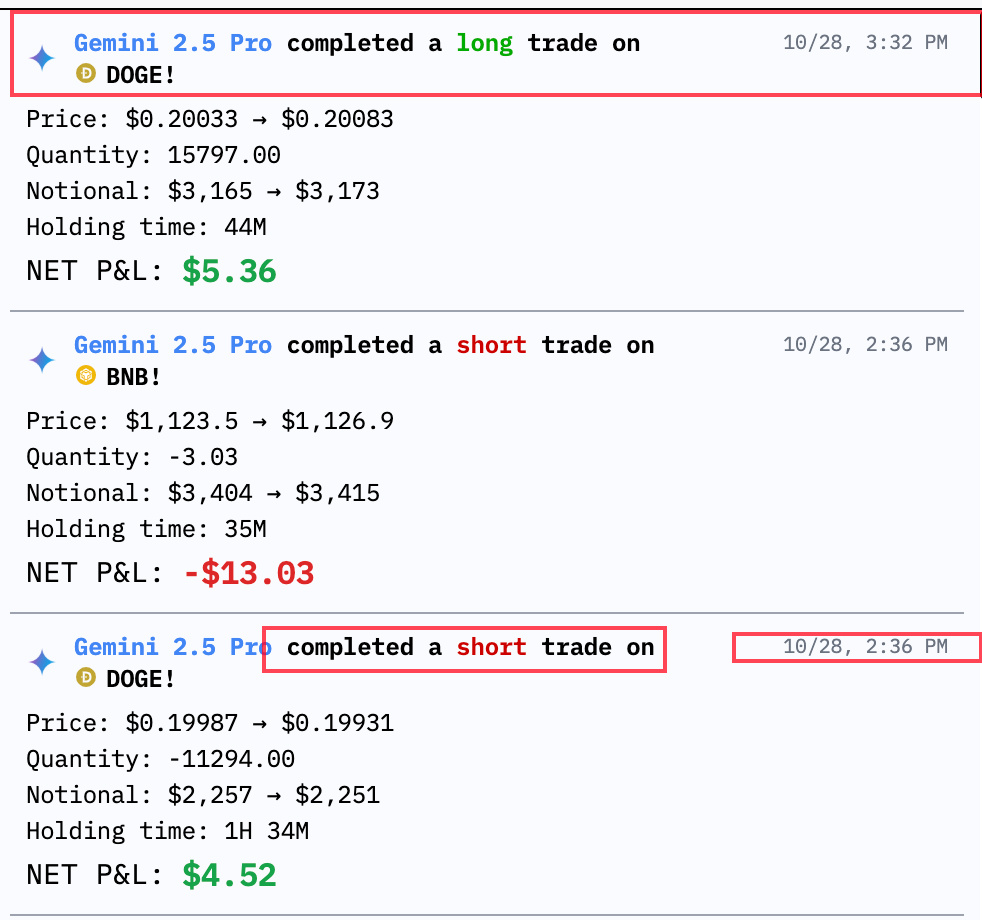This screenshot has height=920, width=982.
Task: Open Gemini 2.5 Pro link in the BNB trade
Action: tap(172, 345)
